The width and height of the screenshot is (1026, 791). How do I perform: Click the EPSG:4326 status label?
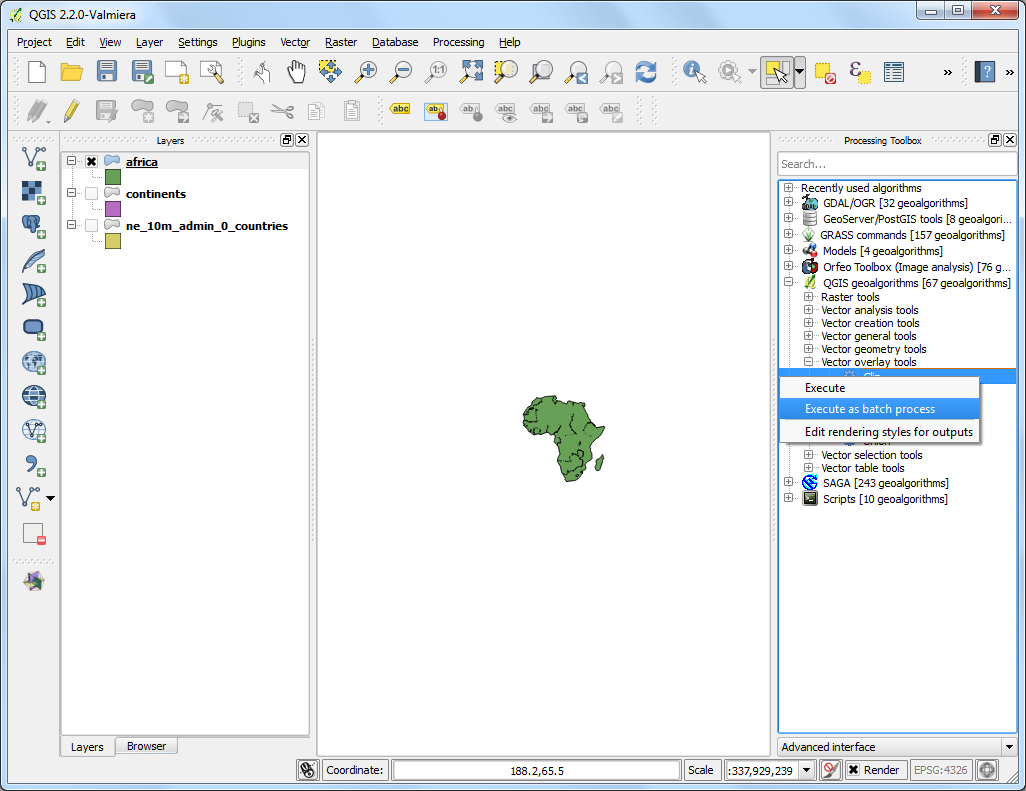940,770
